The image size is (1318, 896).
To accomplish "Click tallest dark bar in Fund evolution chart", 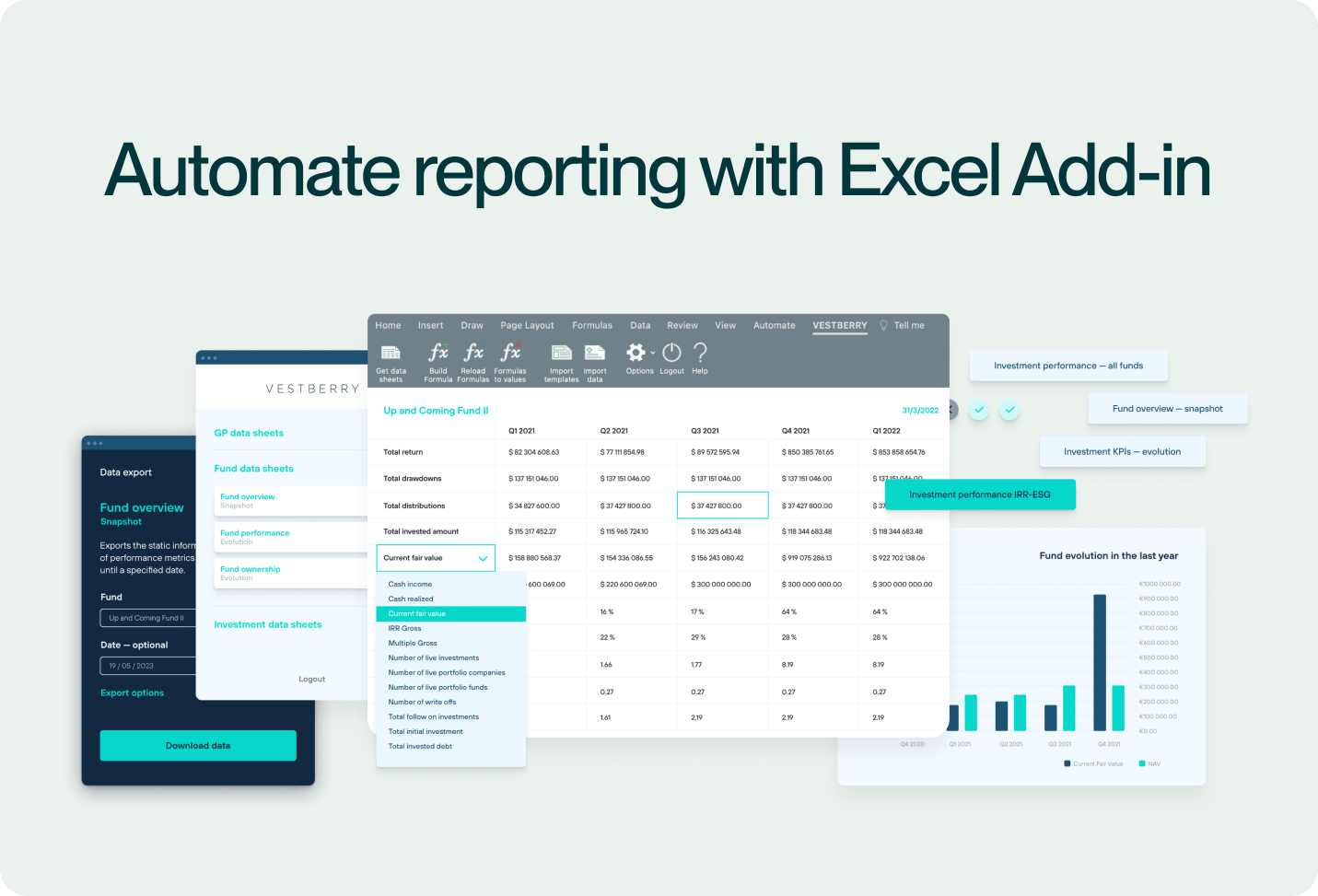I will (x=1099, y=662).
